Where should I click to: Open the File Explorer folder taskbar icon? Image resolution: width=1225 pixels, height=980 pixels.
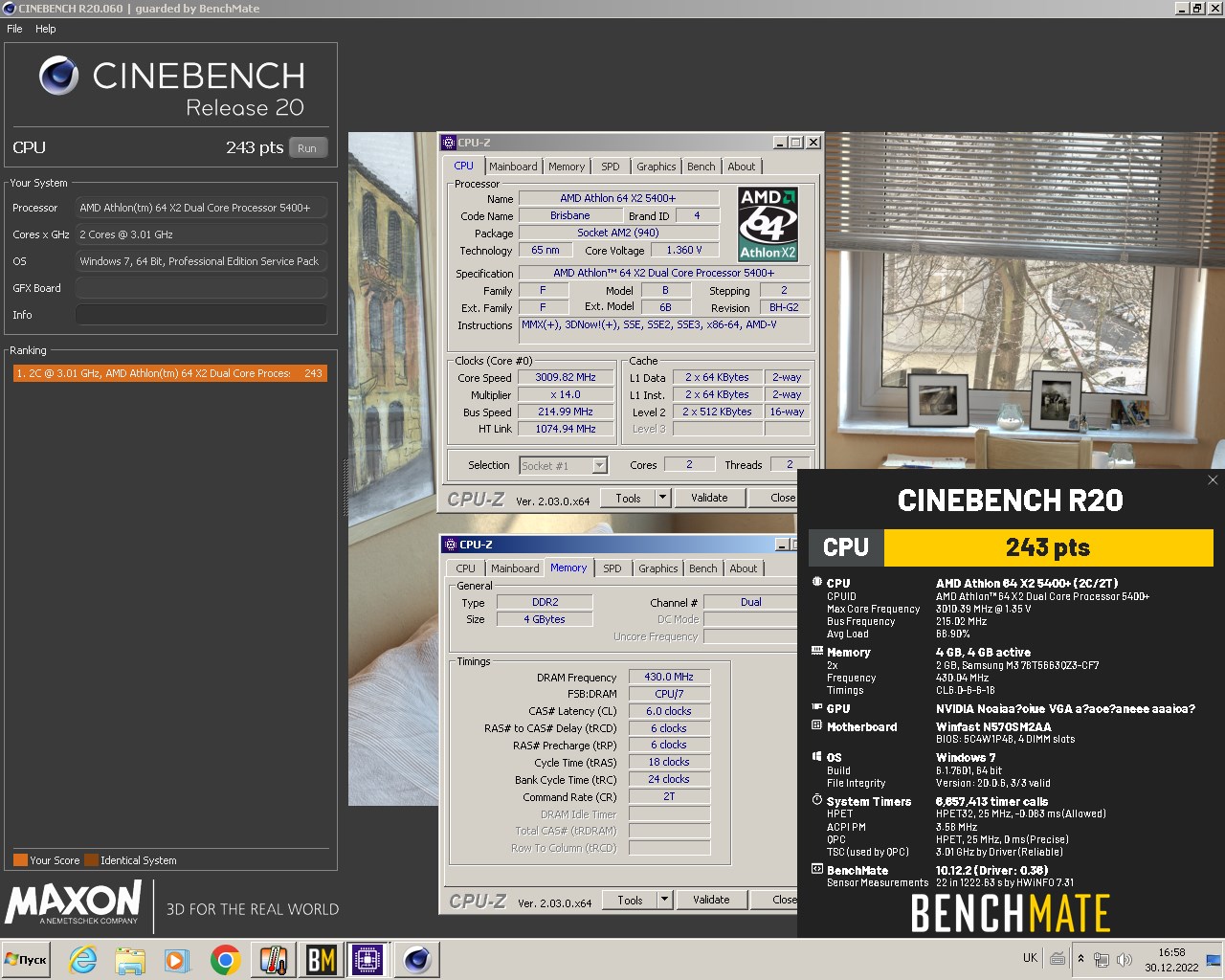[130, 960]
